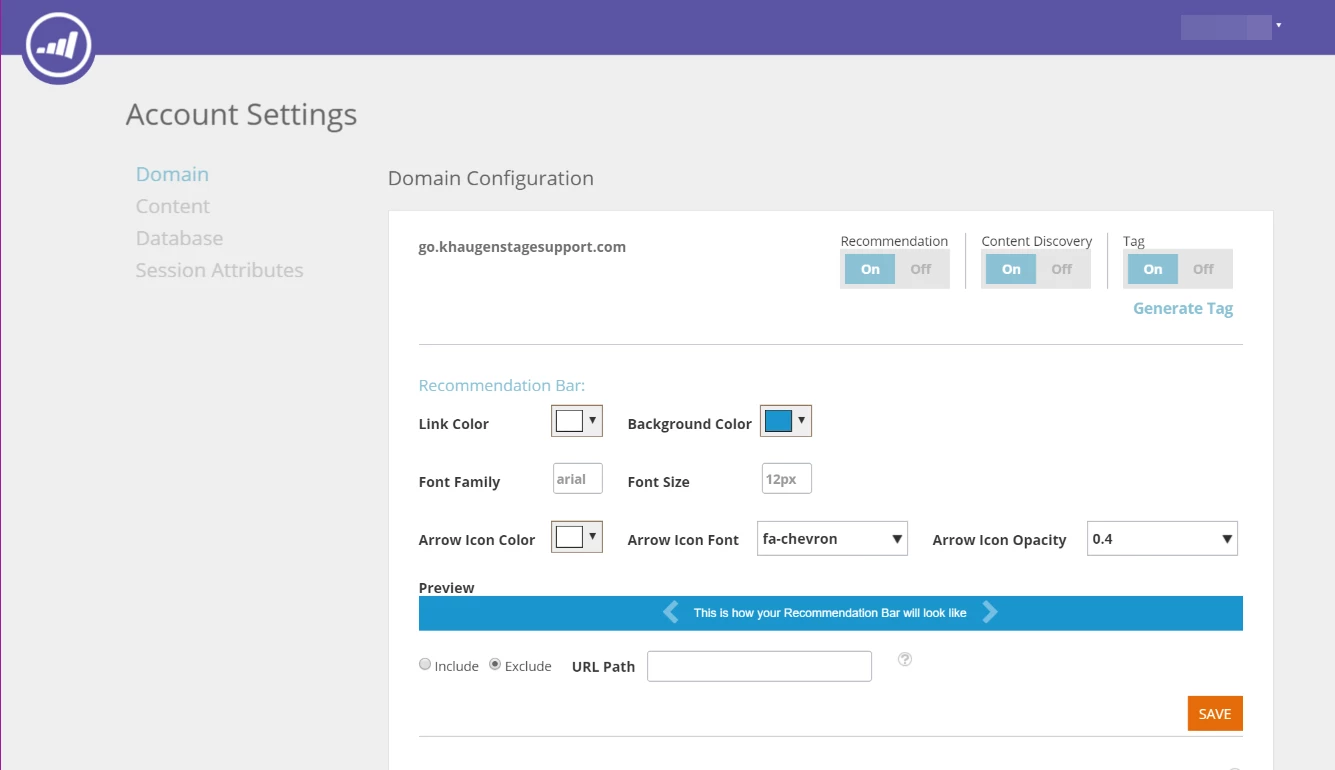The width and height of the screenshot is (1335, 770).
Task: Expand the Arrow Icon Opacity dropdown
Action: (1162, 538)
